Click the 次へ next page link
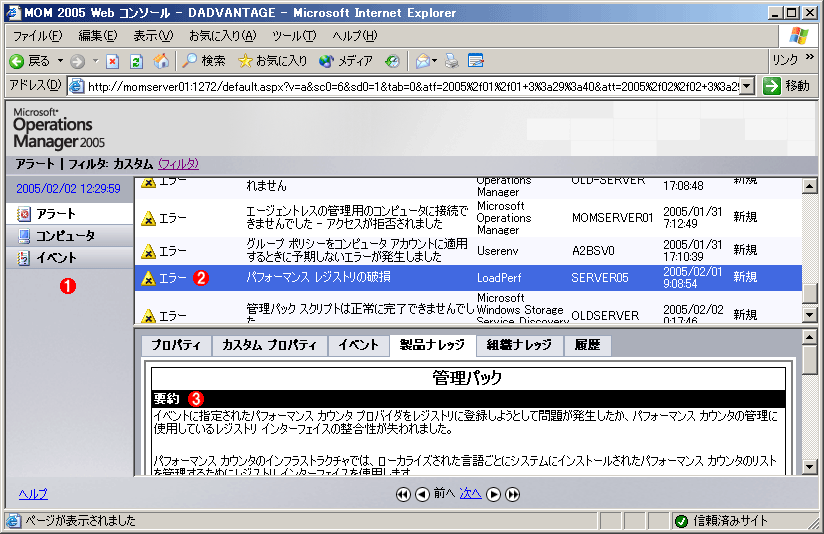This screenshot has height=534, width=824. click(470, 494)
